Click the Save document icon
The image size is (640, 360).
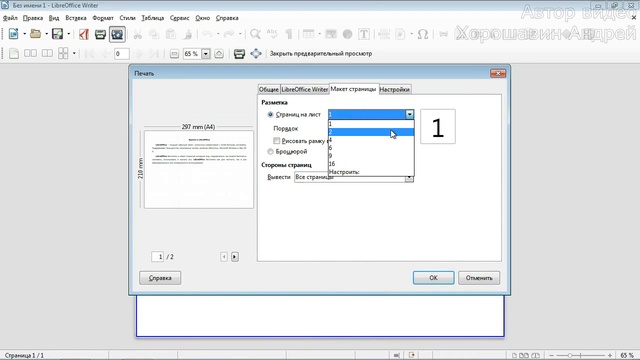tap(58, 34)
